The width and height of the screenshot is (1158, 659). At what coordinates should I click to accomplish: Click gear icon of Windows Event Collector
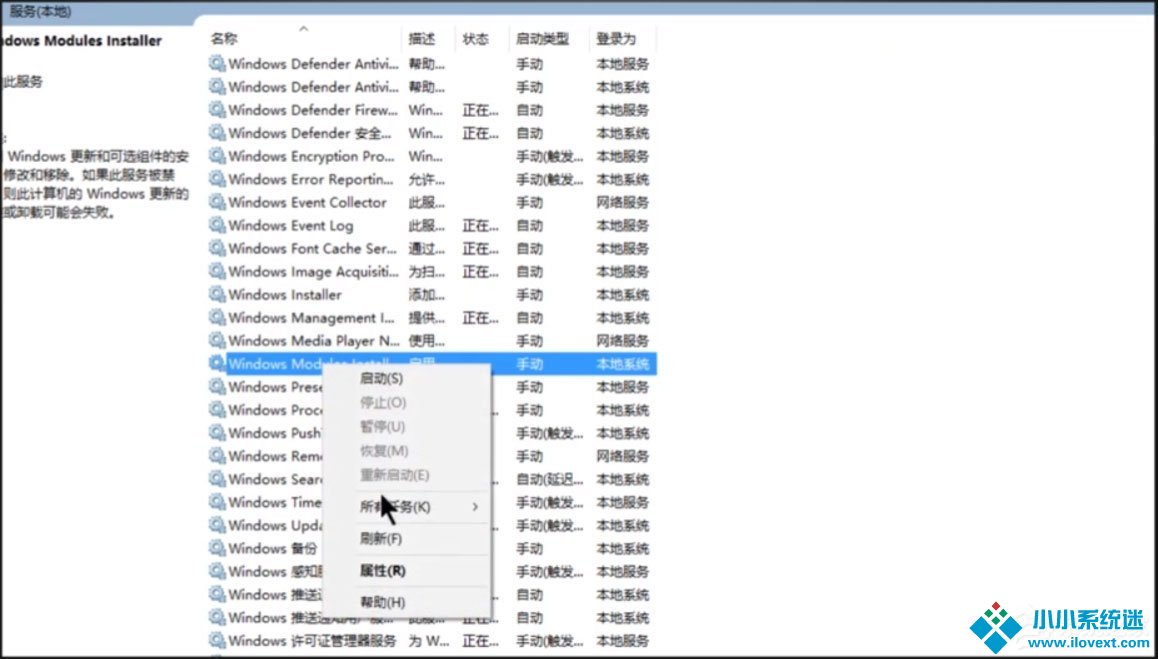[x=217, y=202]
